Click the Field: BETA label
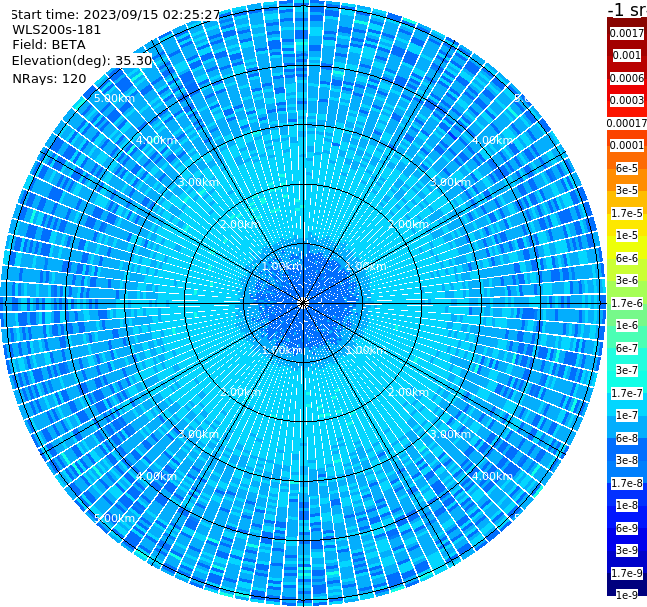Screen dimensions: 647x607 tap(49, 45)
